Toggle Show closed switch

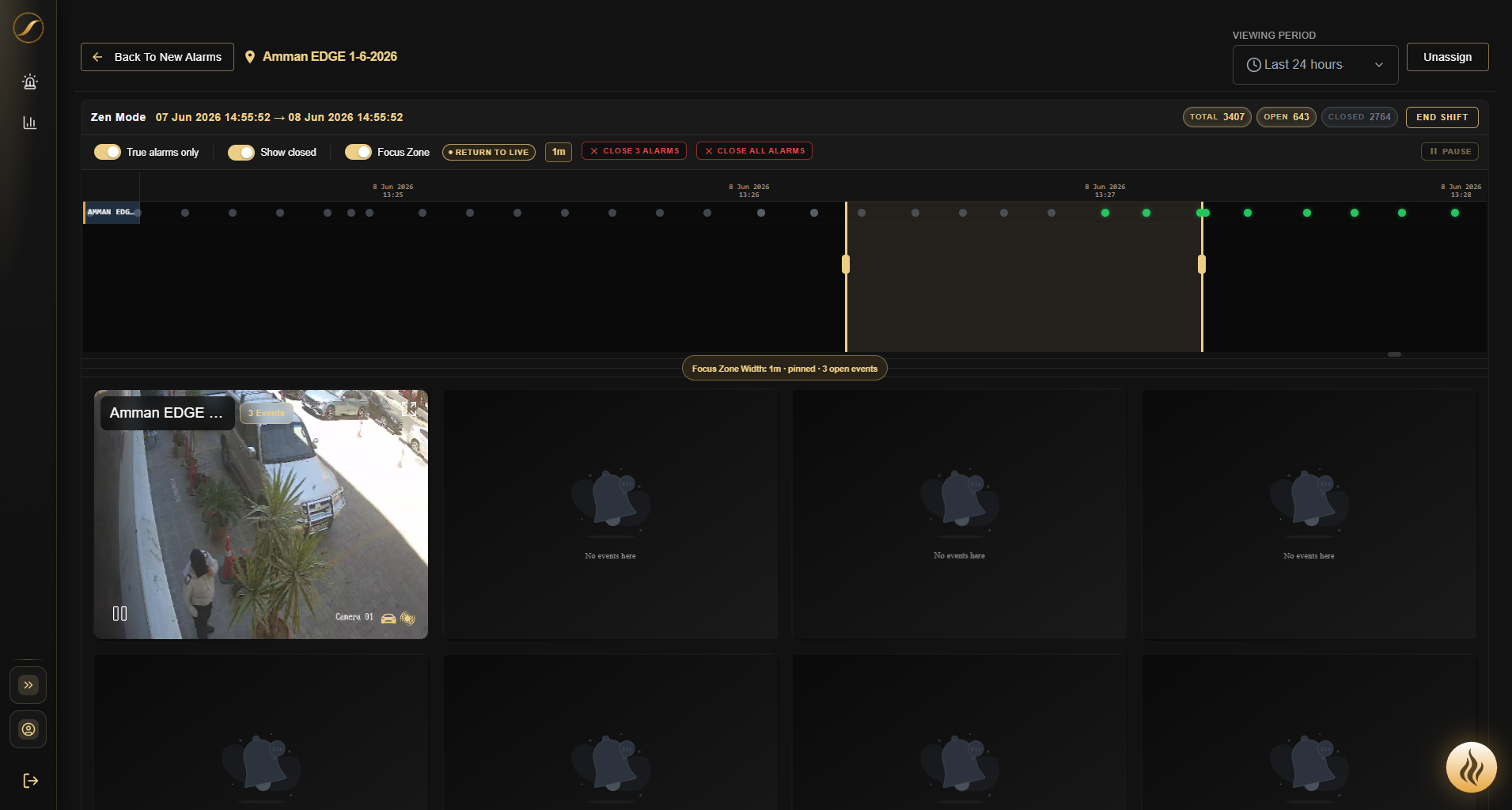pyautogui.click(x=241, y=152)
